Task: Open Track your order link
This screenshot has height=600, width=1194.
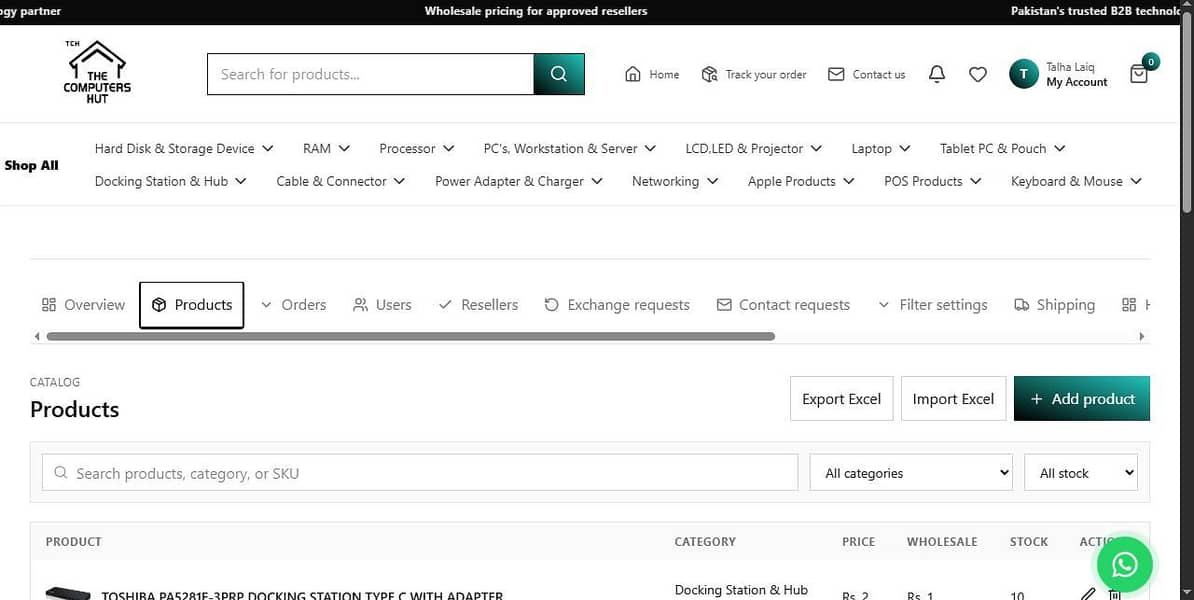Action: tap(754, 74)
